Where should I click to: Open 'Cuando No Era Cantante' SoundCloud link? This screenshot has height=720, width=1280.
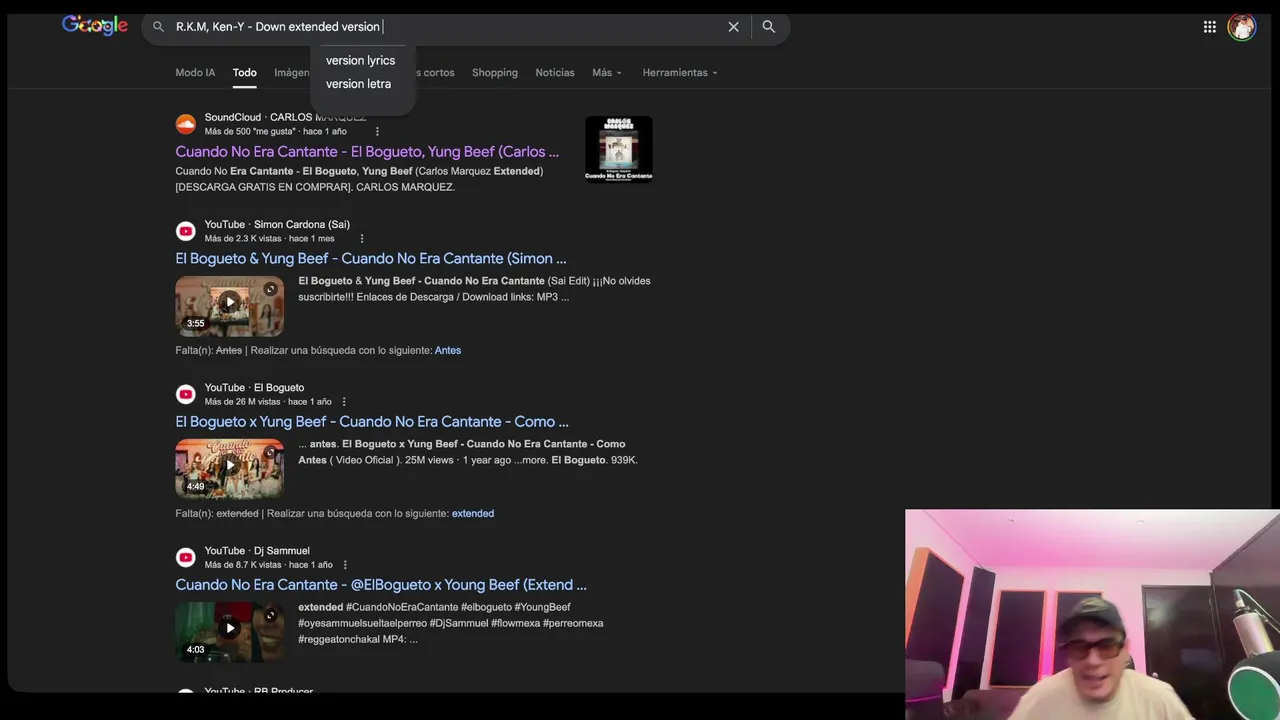(x=367, y=152)
